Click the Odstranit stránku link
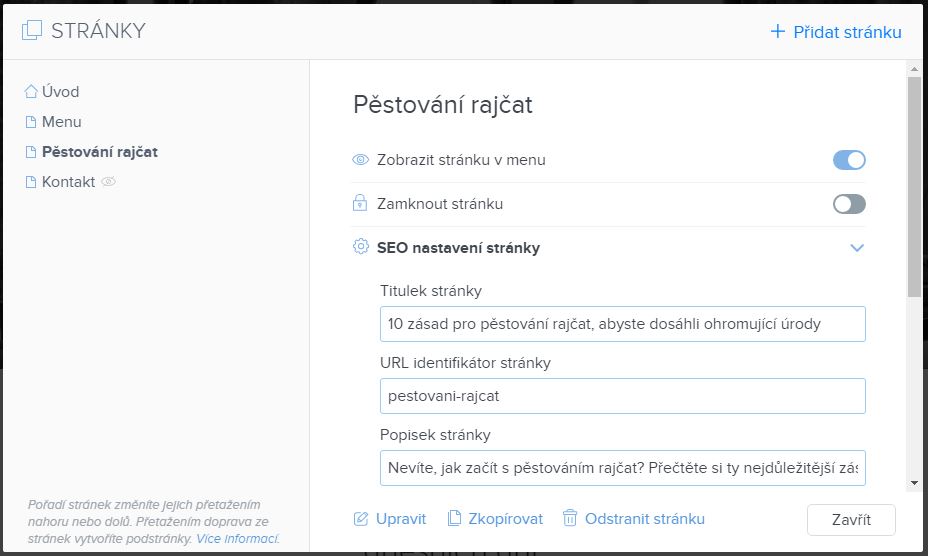This screenshot has width=928, height=556. click(x=645, y=519)
